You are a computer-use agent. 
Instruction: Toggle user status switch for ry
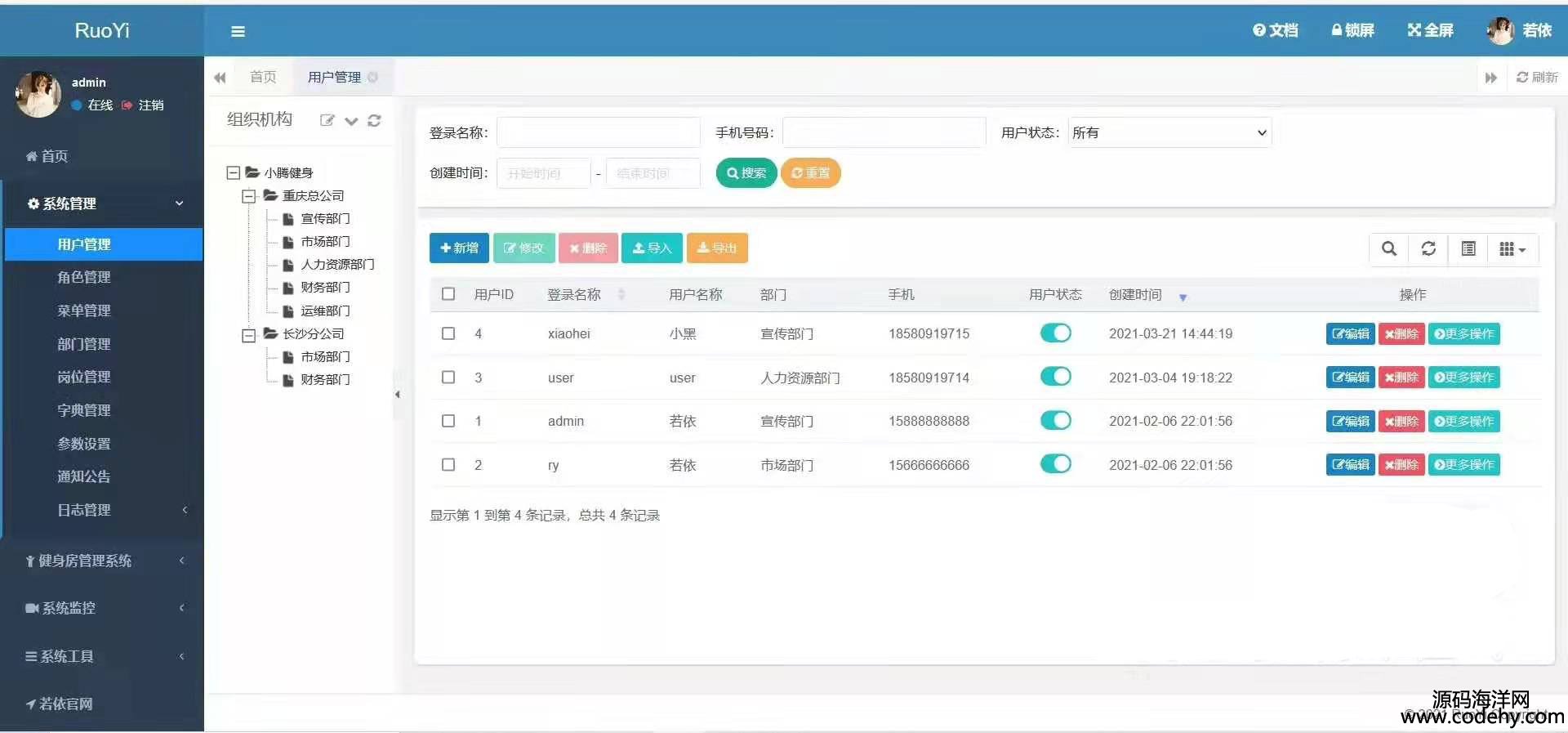[1055, 463]
